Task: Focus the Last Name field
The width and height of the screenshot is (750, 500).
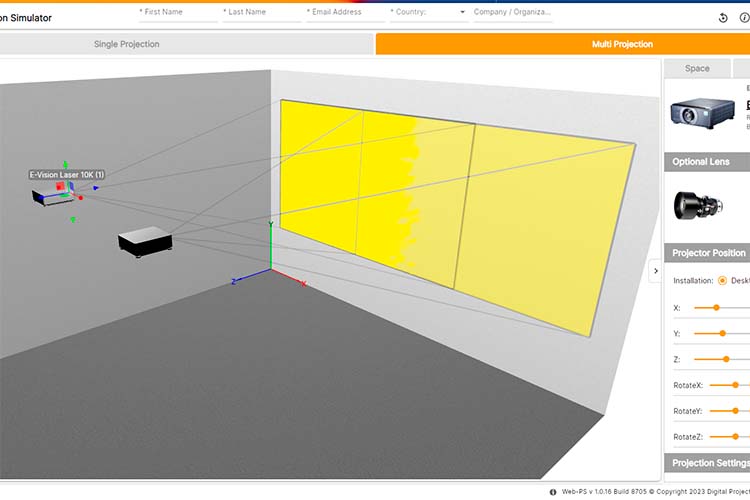Action: point(262,12)
